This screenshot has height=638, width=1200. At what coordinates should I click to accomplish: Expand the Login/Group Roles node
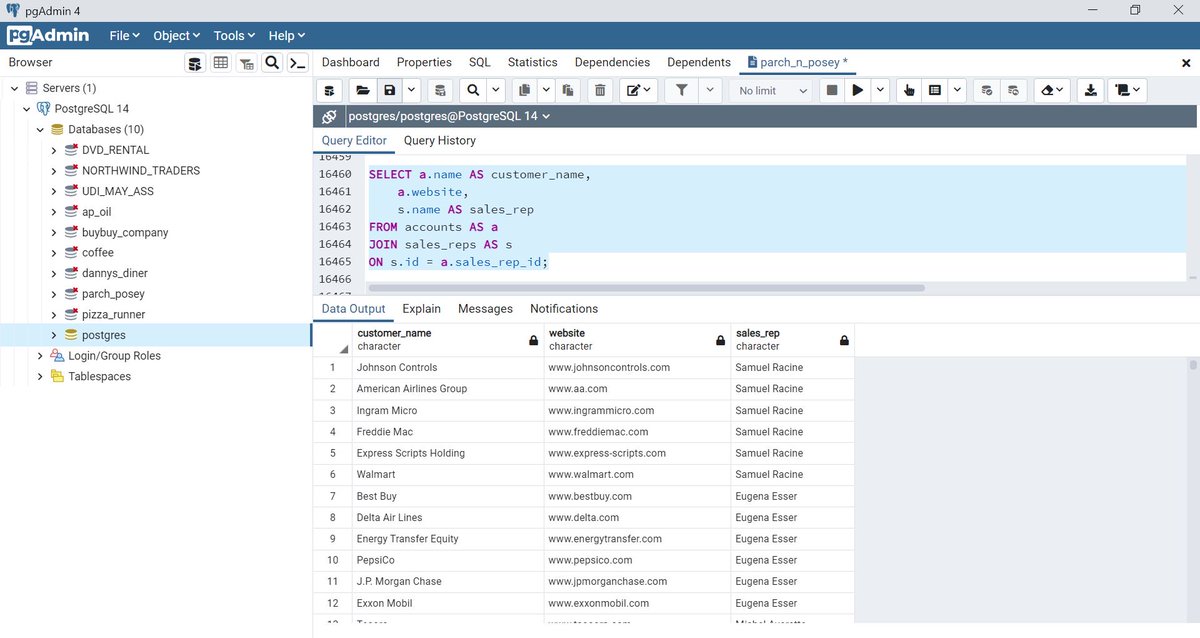40,356
